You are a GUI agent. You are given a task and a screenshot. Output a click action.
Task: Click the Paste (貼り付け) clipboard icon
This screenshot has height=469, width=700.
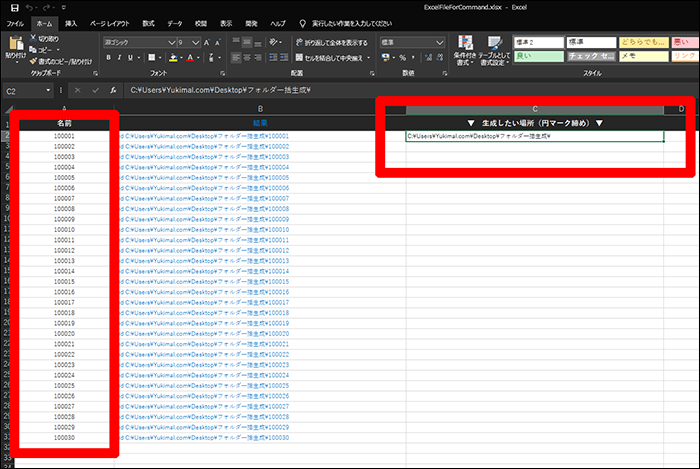[x=16, y=46]
